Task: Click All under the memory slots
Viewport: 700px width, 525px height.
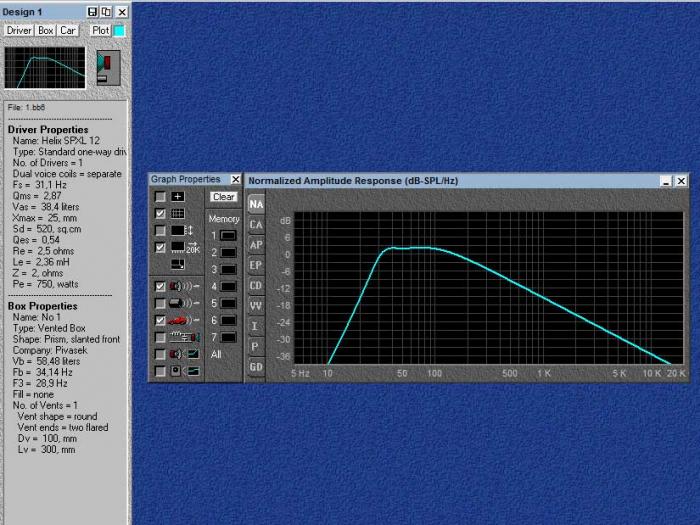Action: 216,354
